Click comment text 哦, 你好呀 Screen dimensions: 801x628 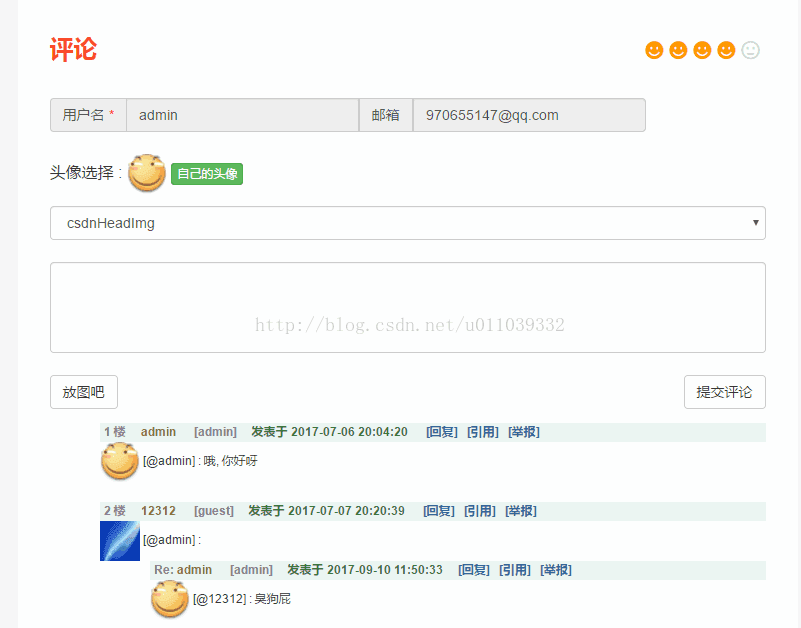coord(230,461)
